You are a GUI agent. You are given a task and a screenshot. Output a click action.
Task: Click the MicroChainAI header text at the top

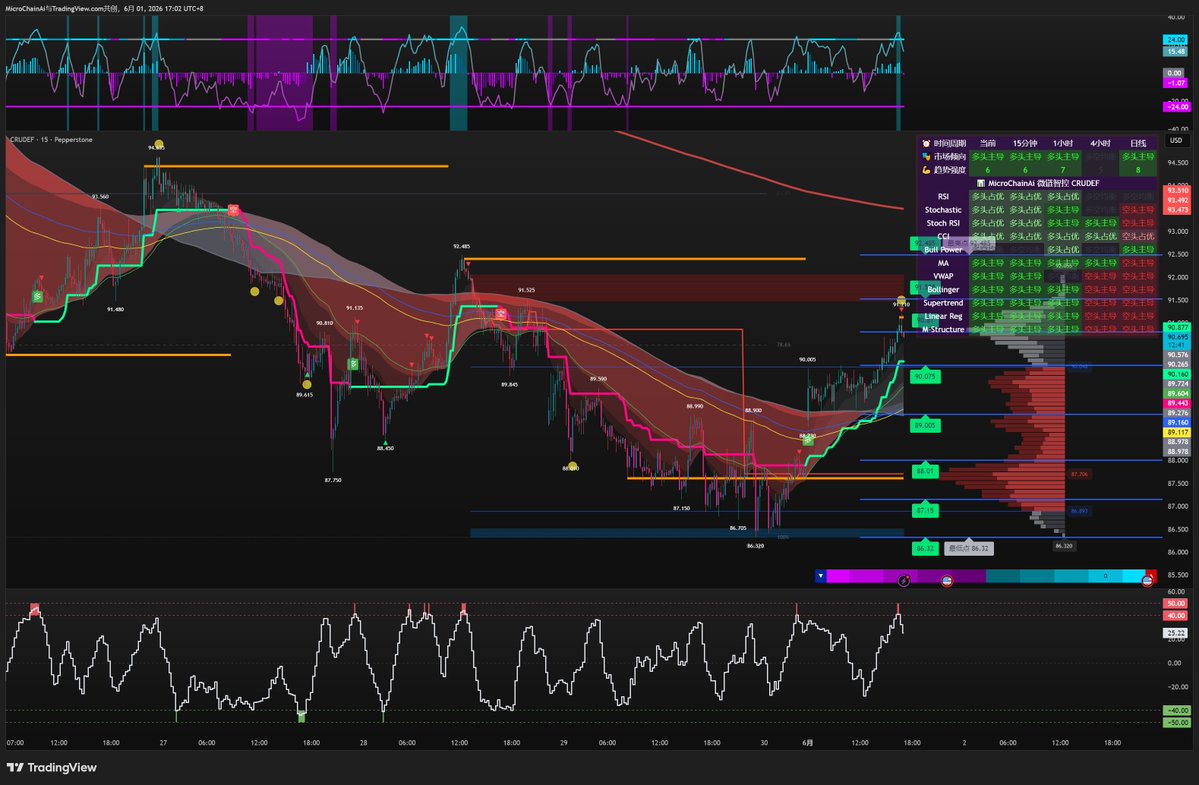click(x=105, y=8)
